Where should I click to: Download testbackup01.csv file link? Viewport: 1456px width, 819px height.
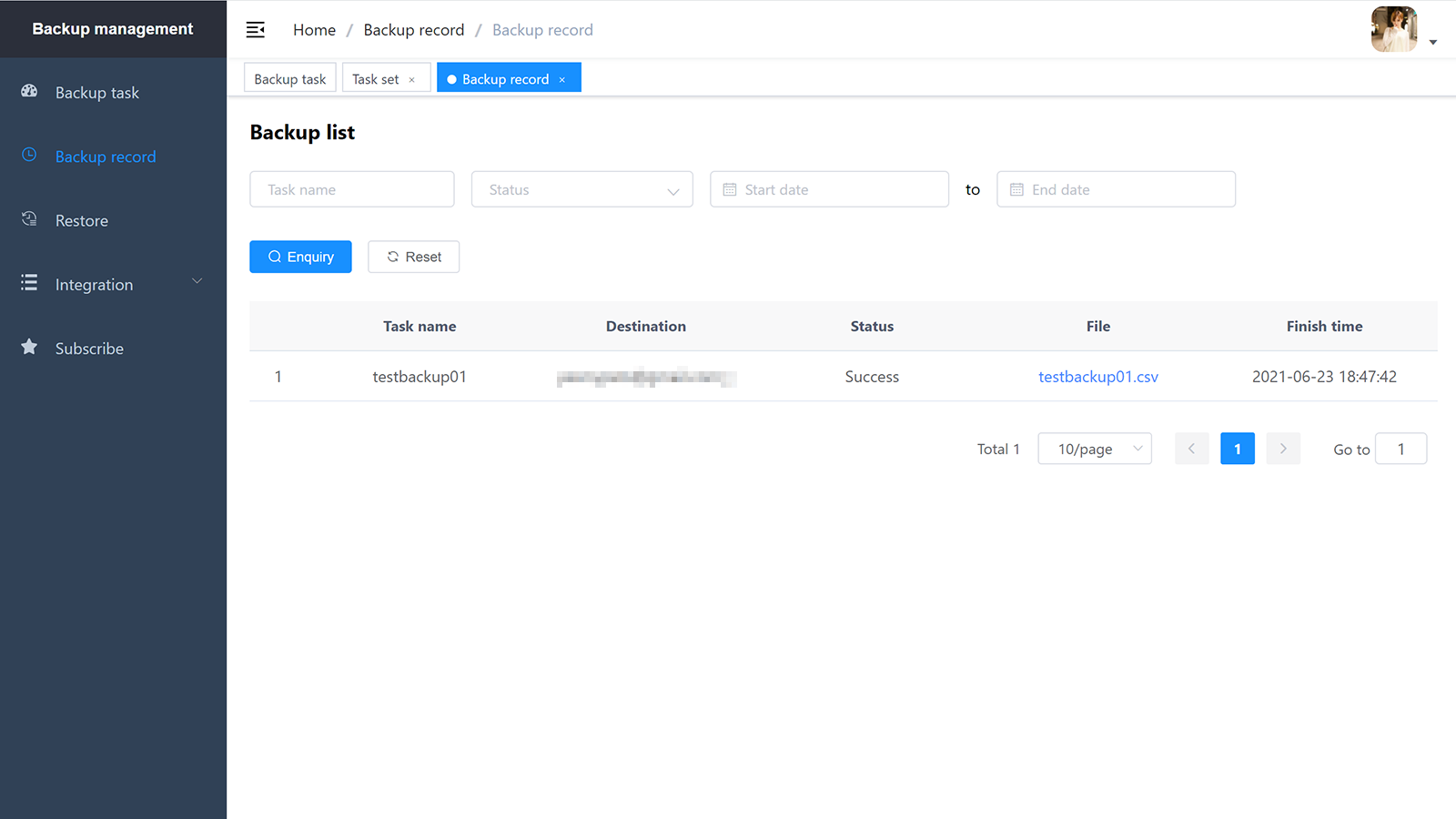1097,377
